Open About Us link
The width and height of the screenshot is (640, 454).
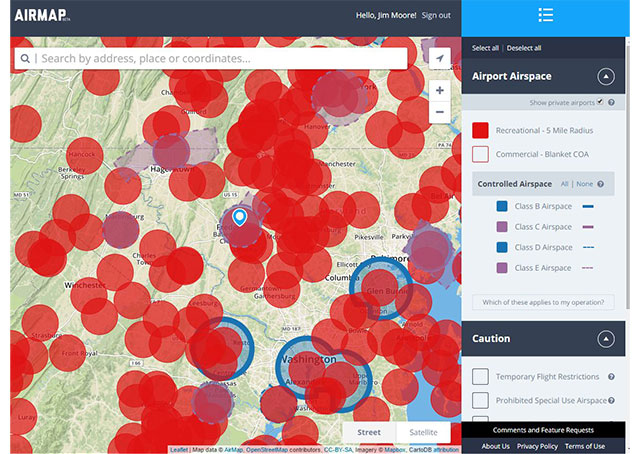(496, 446)
